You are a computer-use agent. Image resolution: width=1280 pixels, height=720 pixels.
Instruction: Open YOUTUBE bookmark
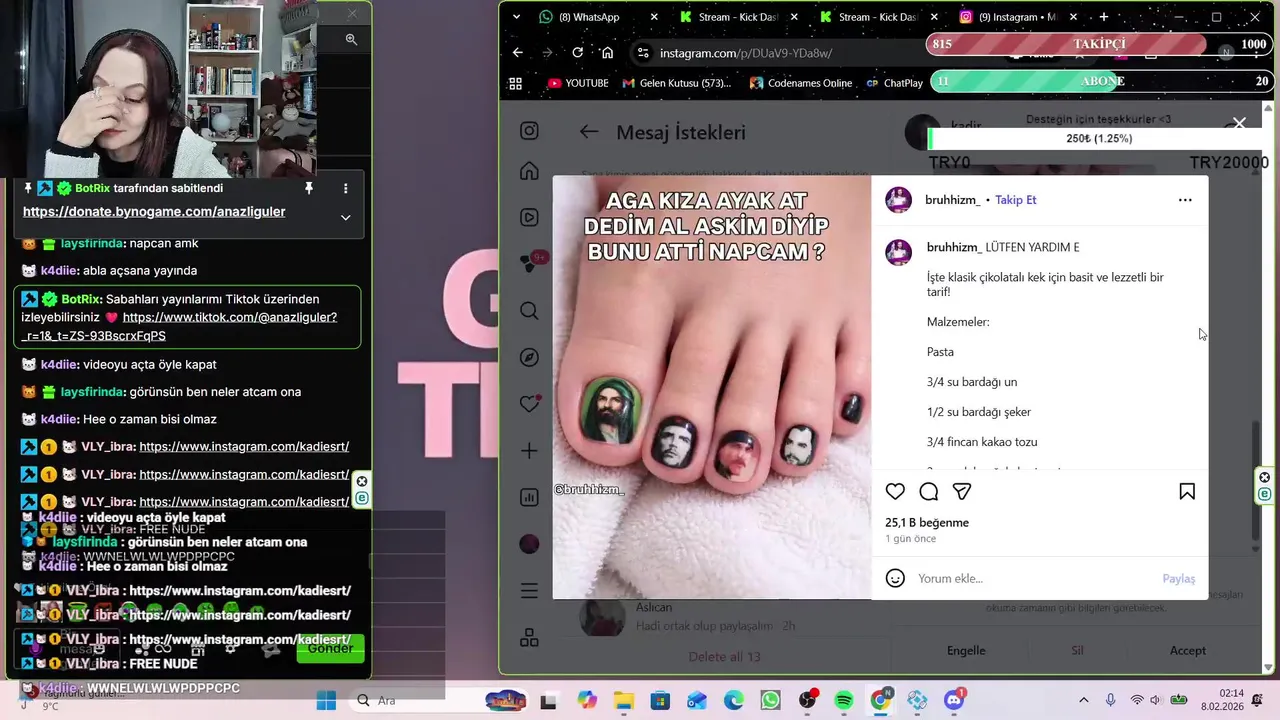pos(579,83)
